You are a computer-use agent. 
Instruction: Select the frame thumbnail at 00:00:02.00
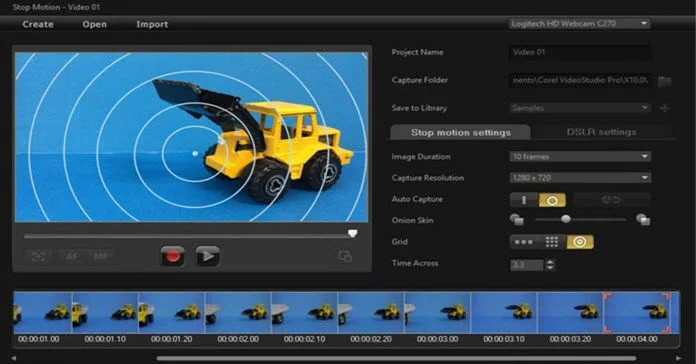click(238, 313)
